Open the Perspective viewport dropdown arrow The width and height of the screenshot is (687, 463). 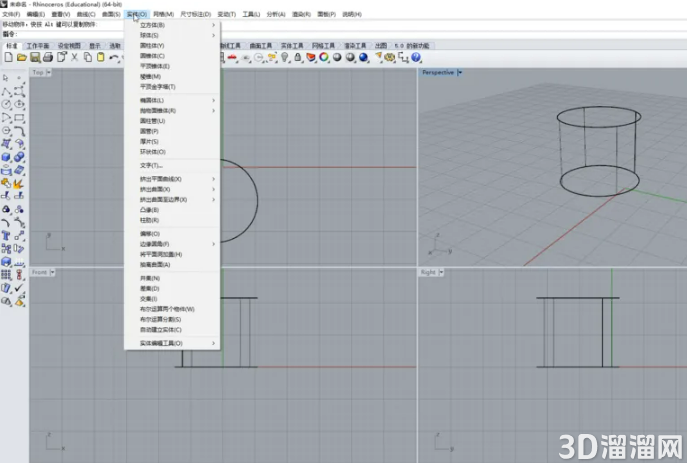coord(460,73)
